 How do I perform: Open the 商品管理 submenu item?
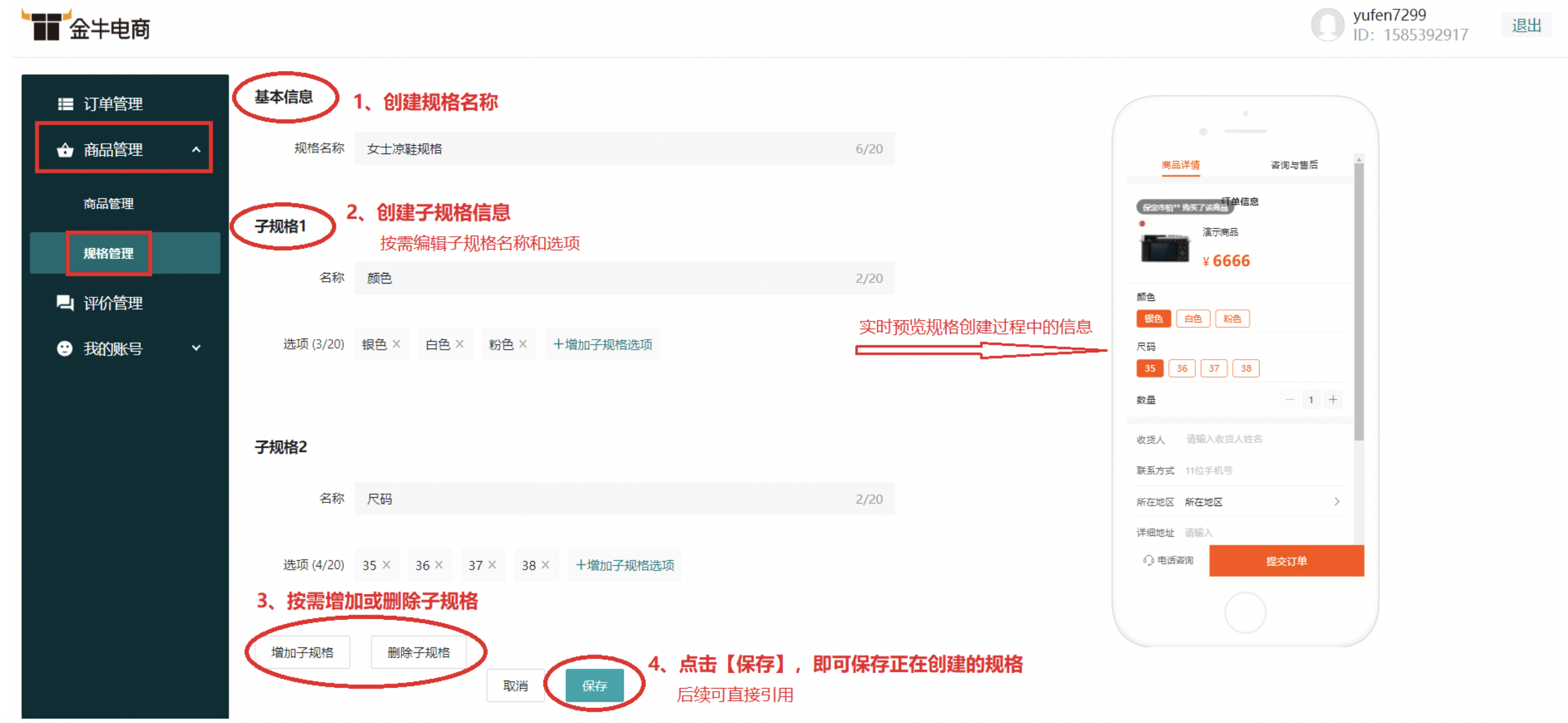pyautogui.click(x=108, y=204)
